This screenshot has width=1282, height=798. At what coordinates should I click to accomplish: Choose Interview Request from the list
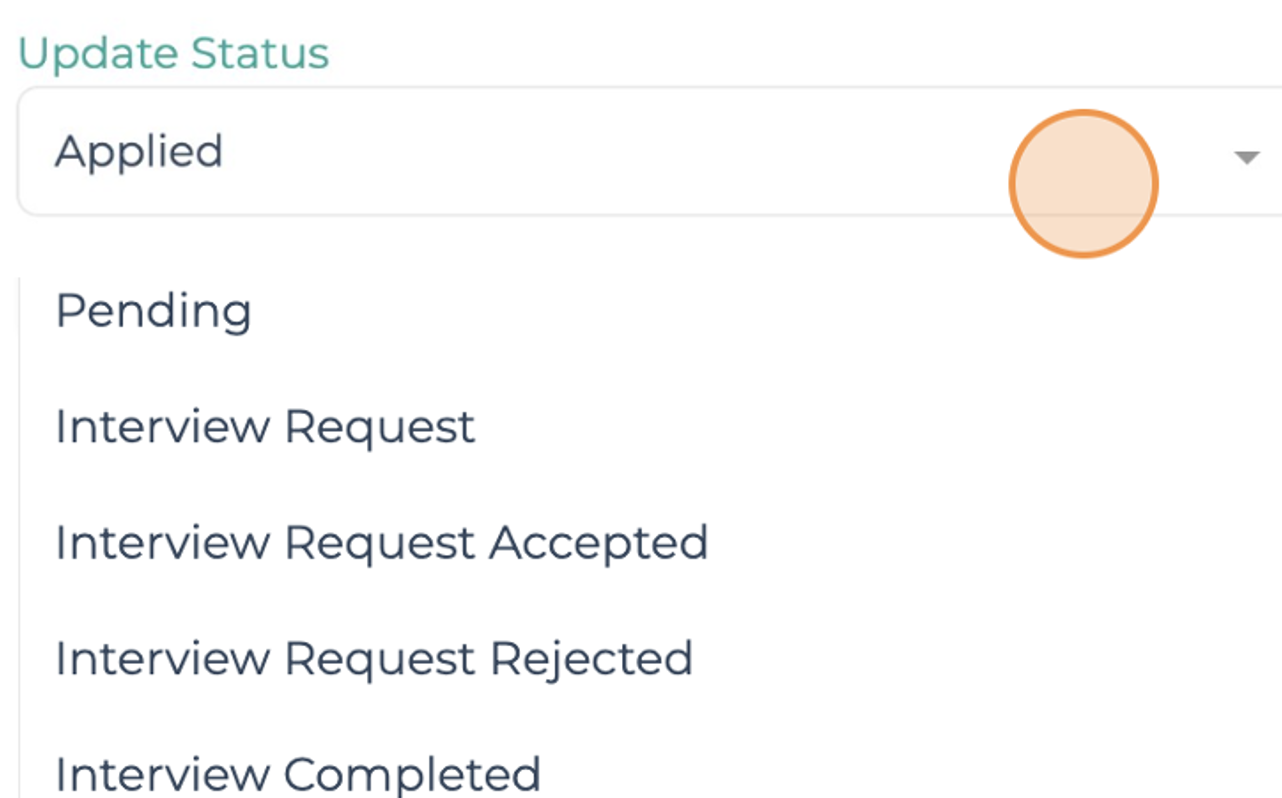click(x=265, y=427)
